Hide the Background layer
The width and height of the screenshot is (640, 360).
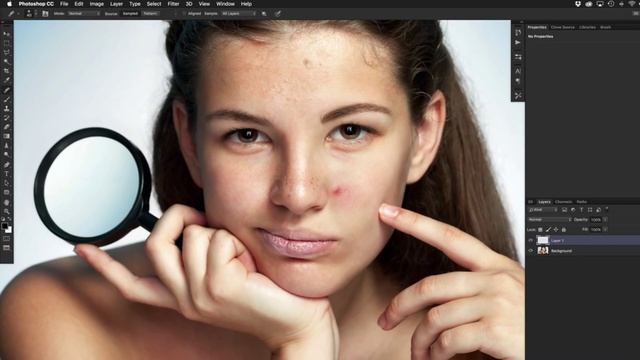click(531, 251)
